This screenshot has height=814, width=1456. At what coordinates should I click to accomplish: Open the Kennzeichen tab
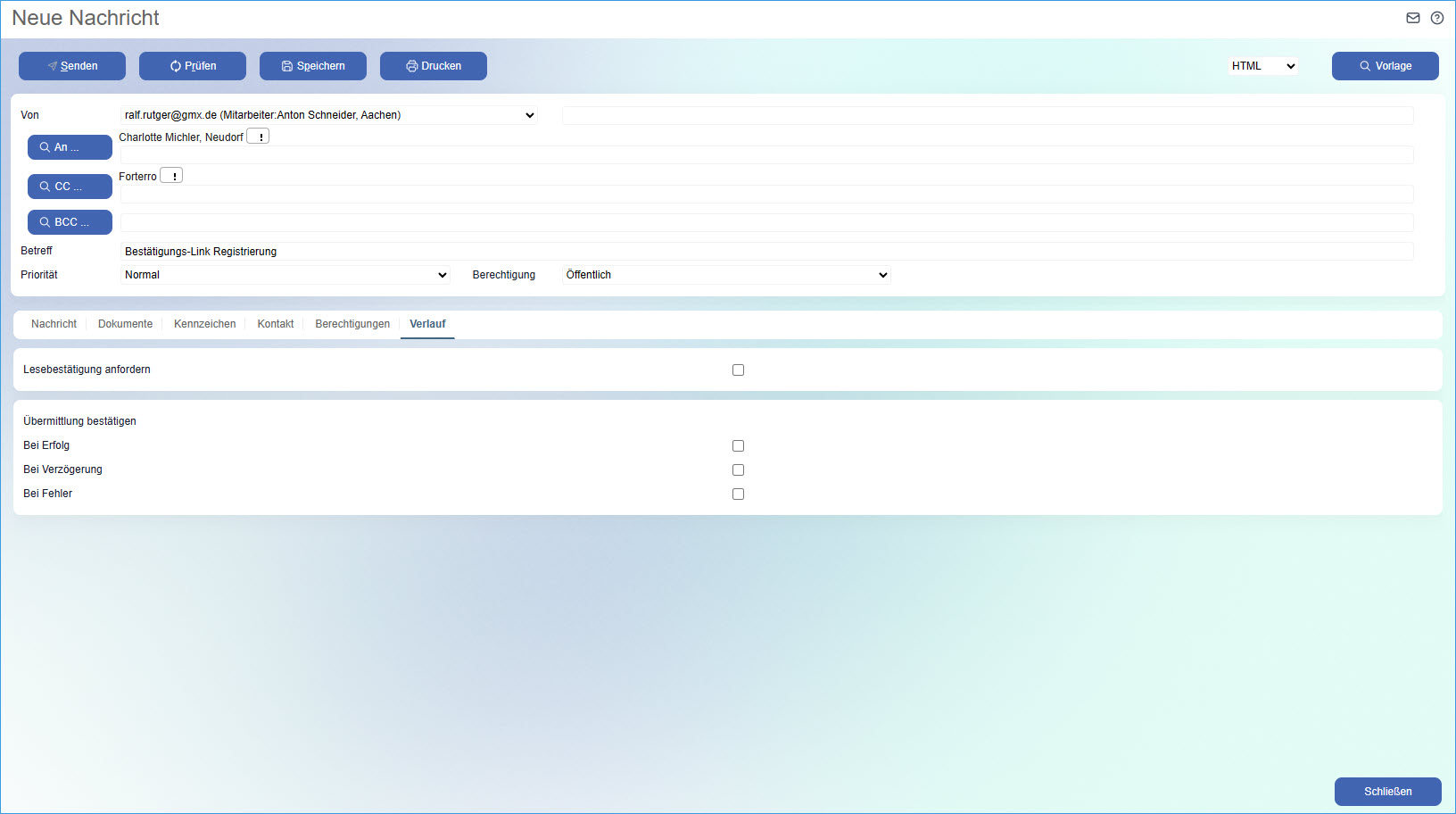point(204,324)
